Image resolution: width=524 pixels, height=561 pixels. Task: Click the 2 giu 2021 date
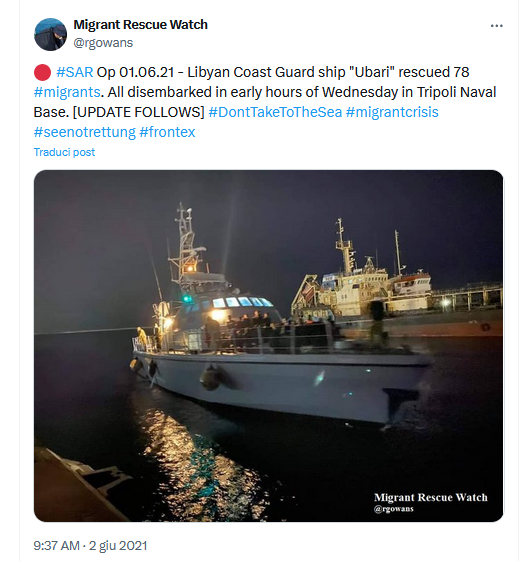118,546
